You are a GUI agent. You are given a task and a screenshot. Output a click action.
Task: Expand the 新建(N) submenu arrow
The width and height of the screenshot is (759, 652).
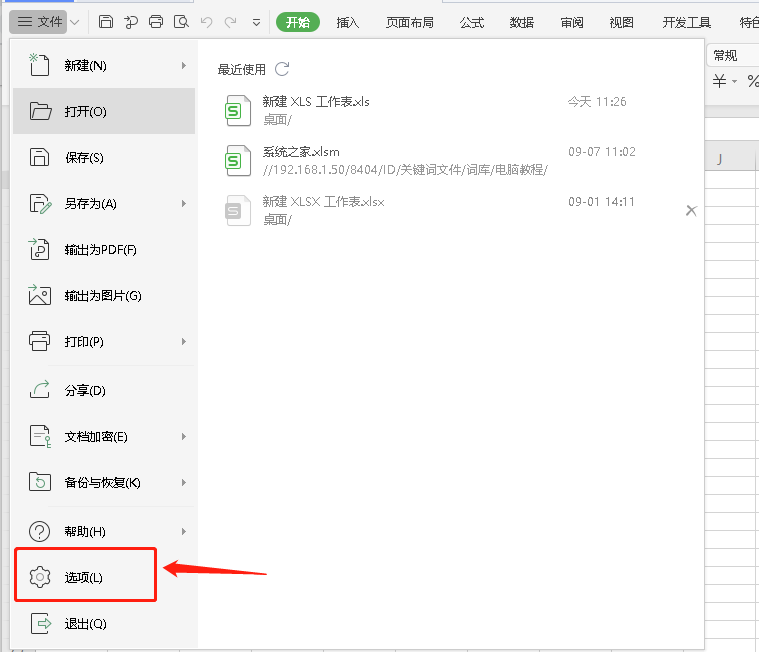point(183,65)
